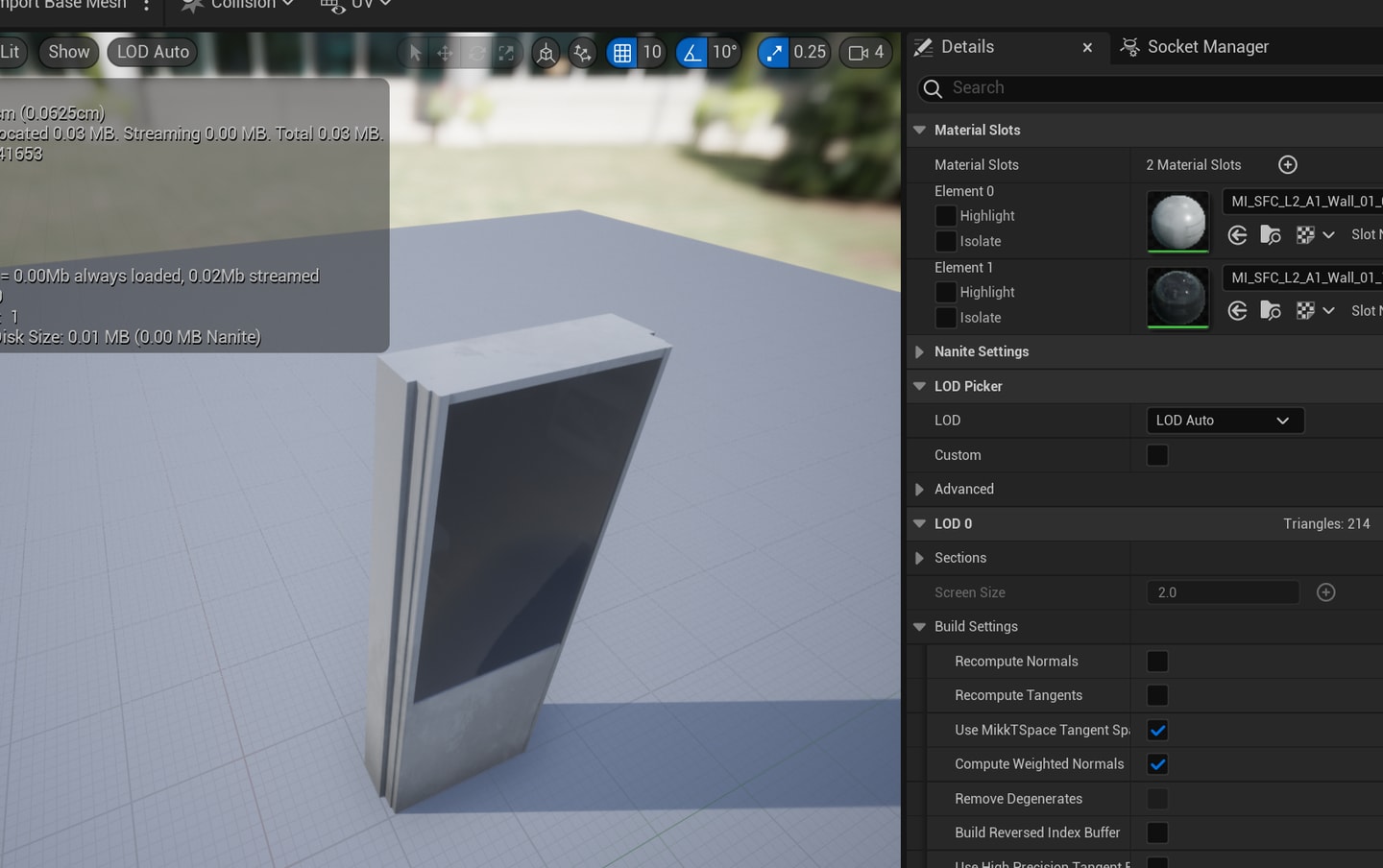The width and height of the screenshot is (1383, 868).
Task: Enable Isolate for Element 0
Action: coord(946,241)
